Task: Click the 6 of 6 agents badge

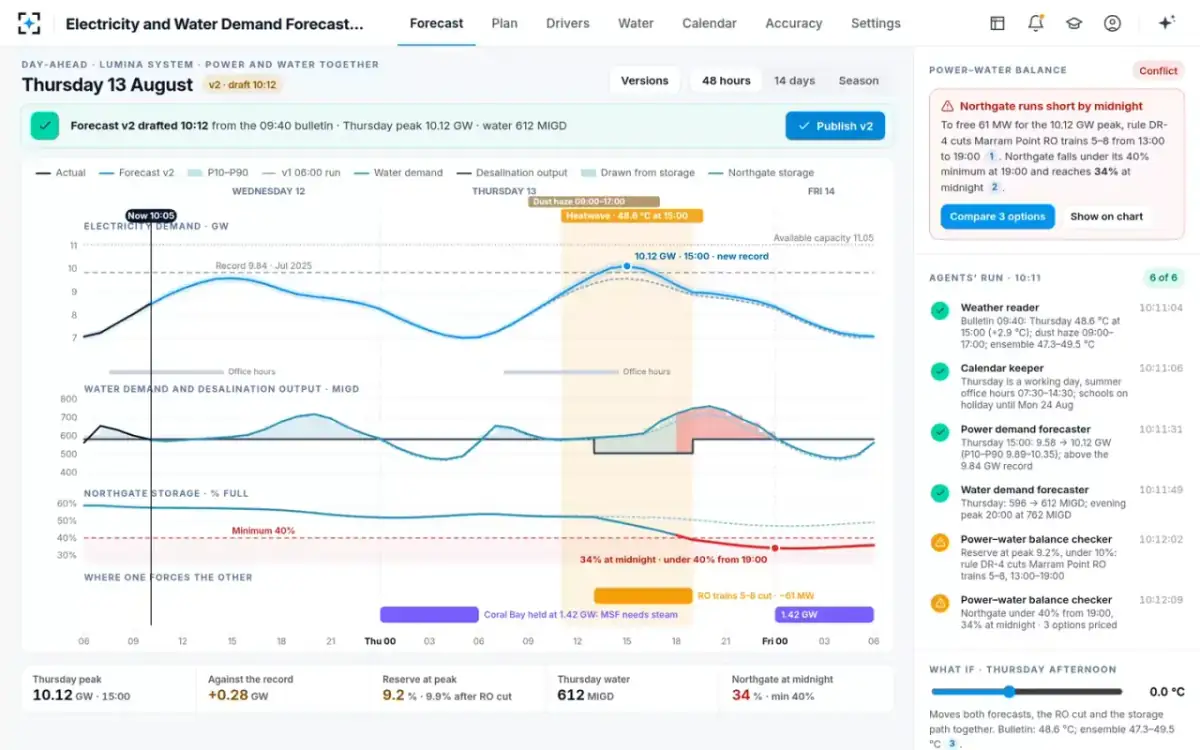Action: tap(1163, 277)
